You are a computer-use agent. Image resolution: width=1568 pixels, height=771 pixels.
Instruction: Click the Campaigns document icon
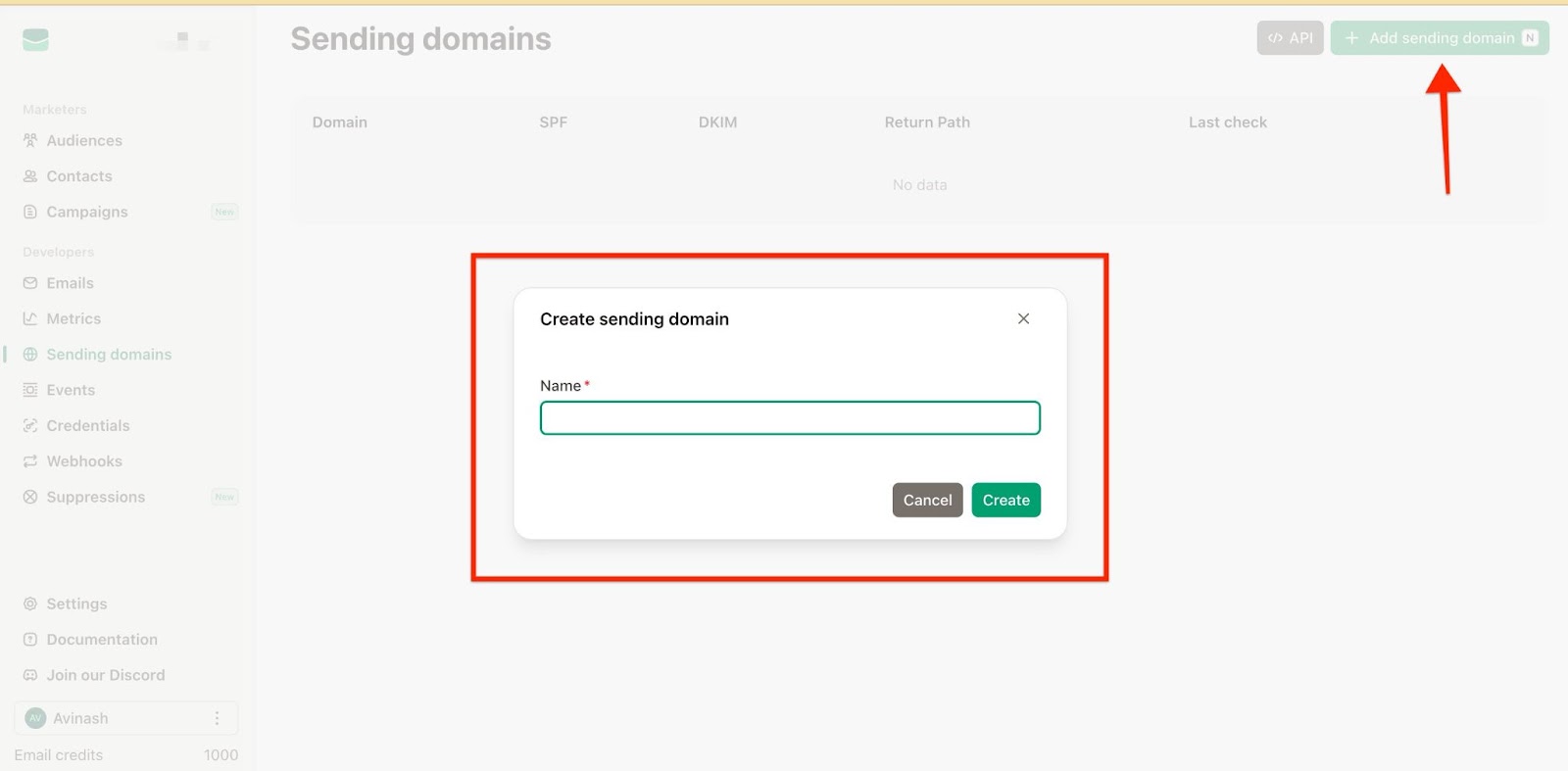pyautogui.click(x=30, y=212)
